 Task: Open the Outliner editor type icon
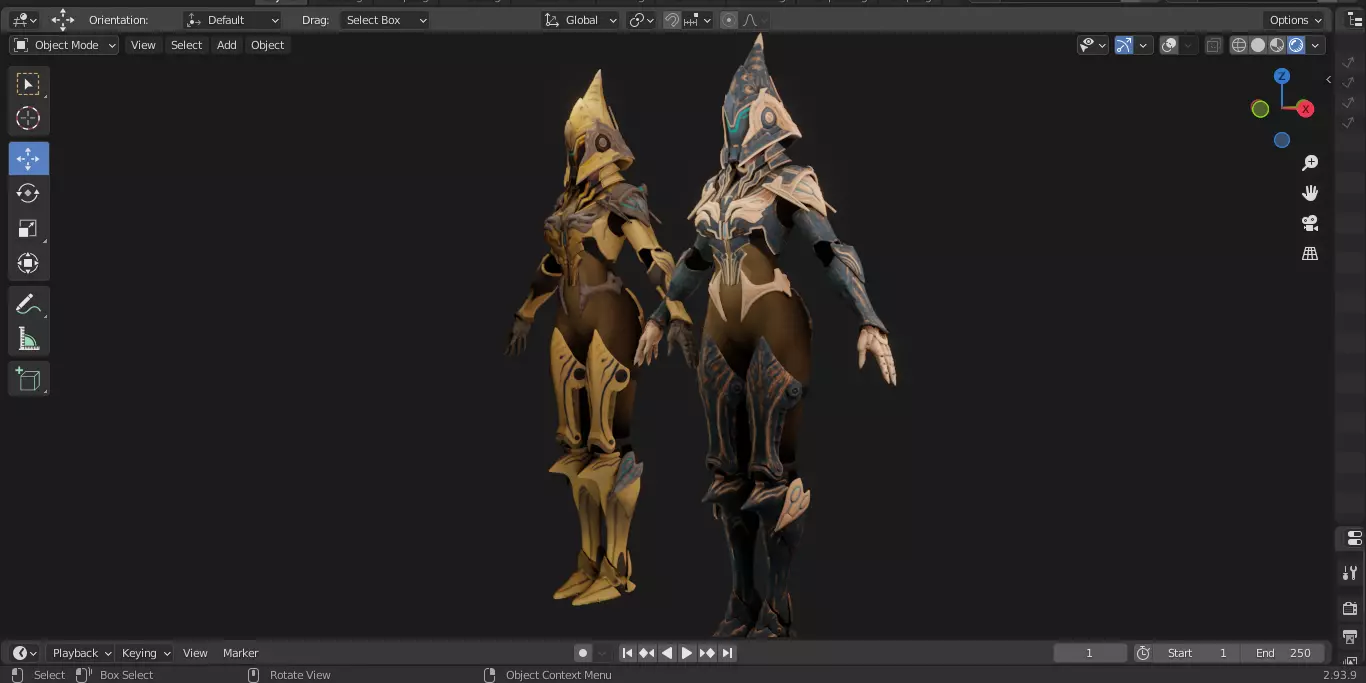[1355, 20]
